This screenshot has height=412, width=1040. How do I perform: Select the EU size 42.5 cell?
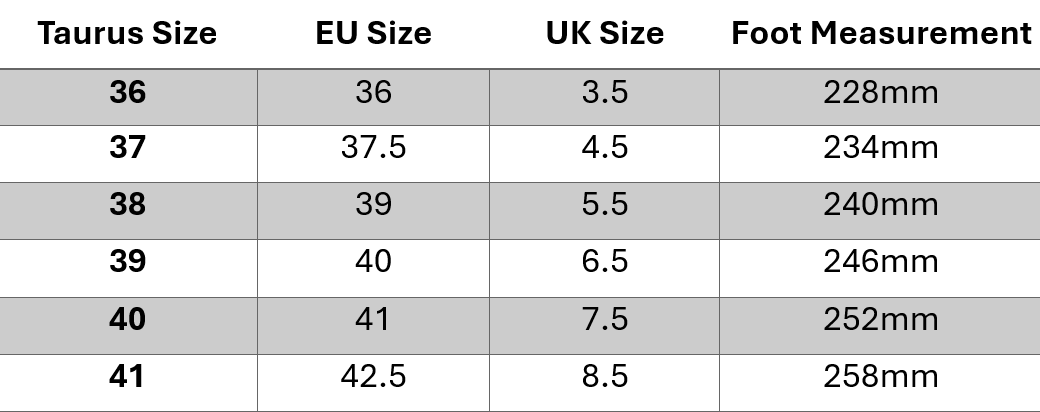tap(372, 377)
